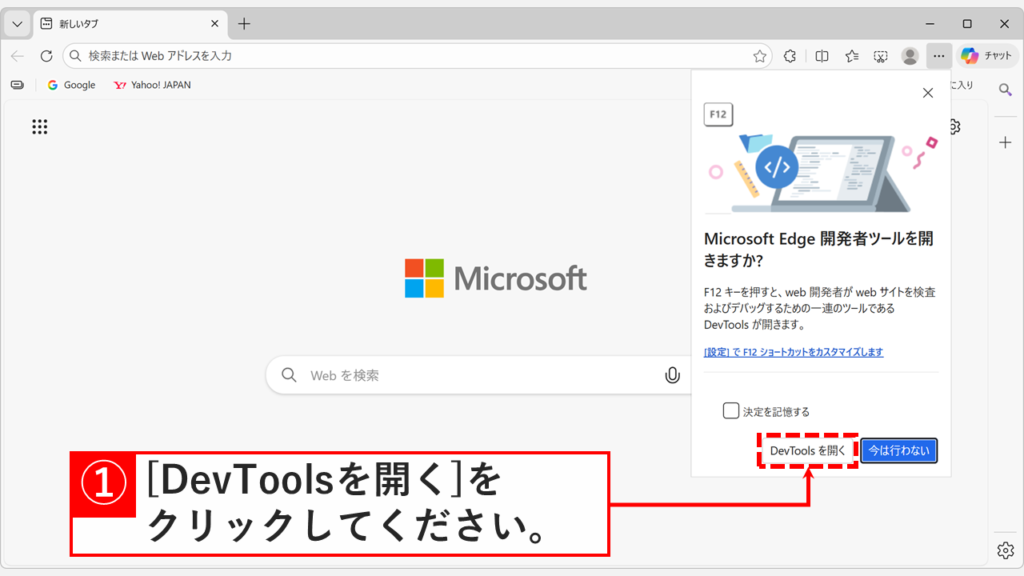The image size is (1024, 576).
Task: Open the Settings and more … menu
Action: click(x=938, y=56)
